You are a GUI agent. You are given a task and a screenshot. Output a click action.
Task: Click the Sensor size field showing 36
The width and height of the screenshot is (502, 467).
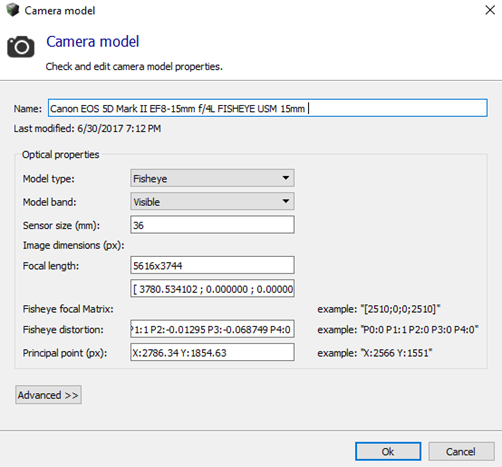(212, 225)
